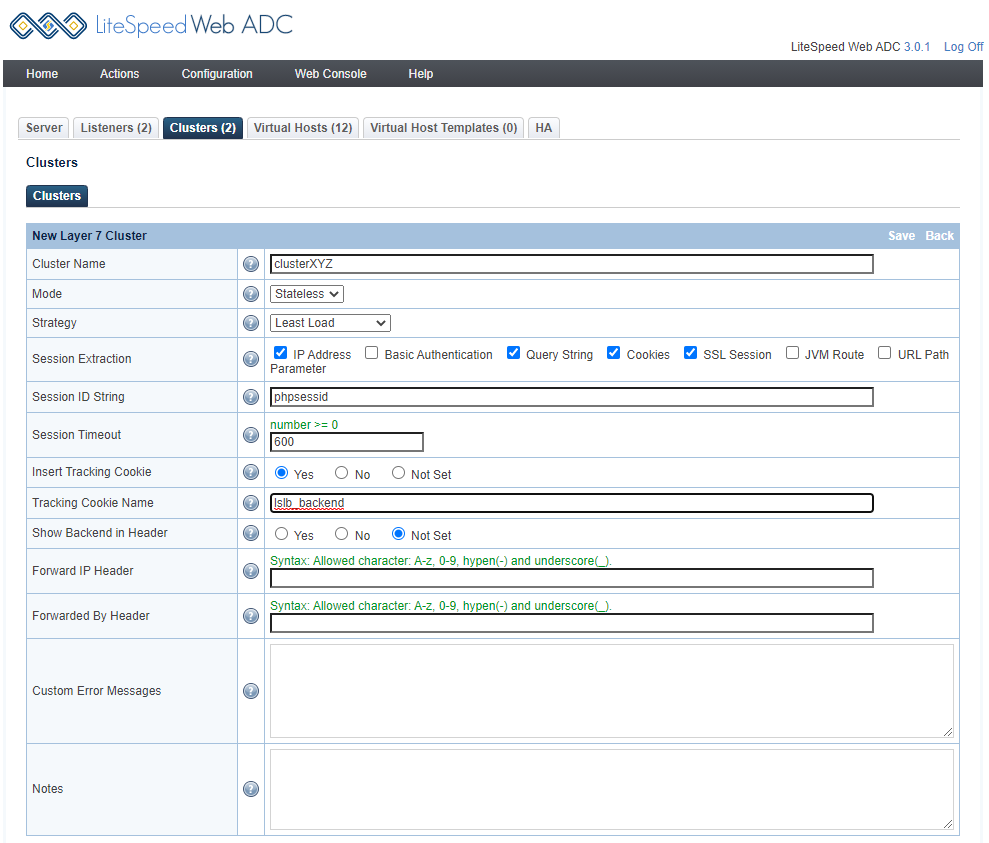Click help icon for Cluster Name
The width and height of the screenshot is (989, 843).
click(x=251, y=264)
